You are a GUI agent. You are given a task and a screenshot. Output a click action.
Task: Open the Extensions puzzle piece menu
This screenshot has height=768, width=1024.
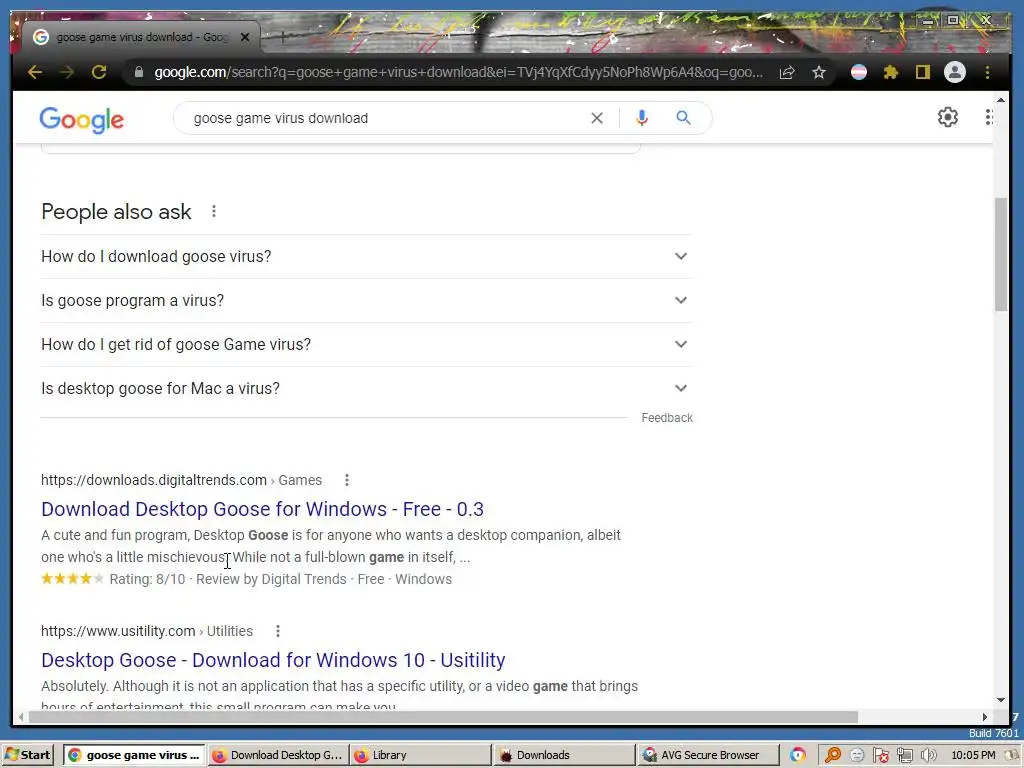pos(891,72)
